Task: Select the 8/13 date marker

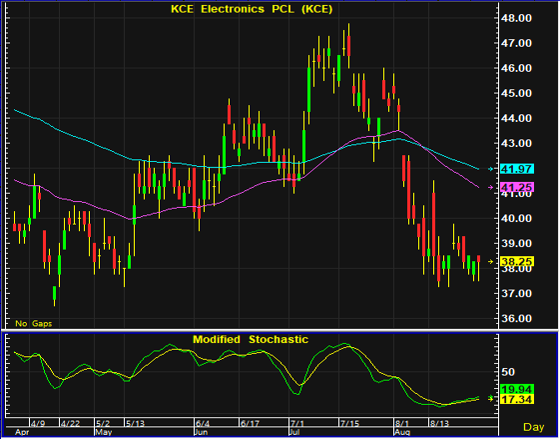Action: pyautogui.click(x=439, y=424)
